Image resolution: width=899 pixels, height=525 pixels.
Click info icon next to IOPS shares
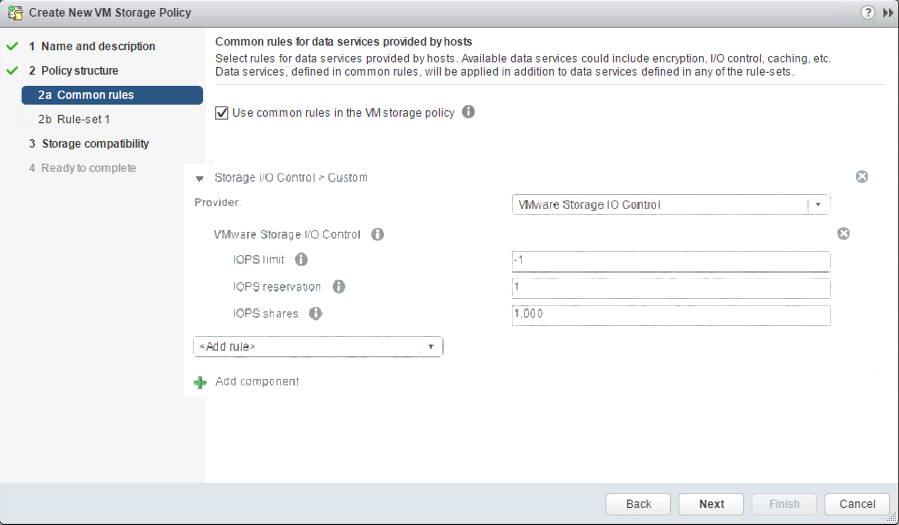click(315, 313)
